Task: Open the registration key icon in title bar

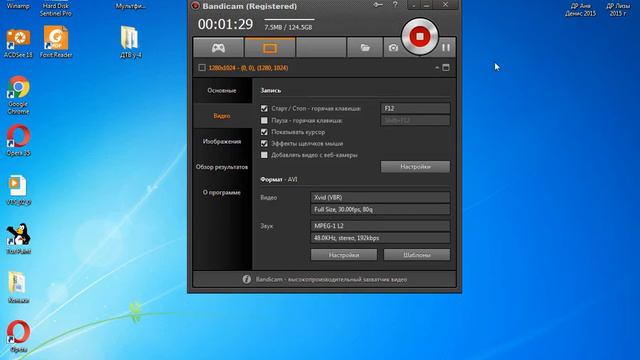Action: pyautogui.click(x=378, y=5)
